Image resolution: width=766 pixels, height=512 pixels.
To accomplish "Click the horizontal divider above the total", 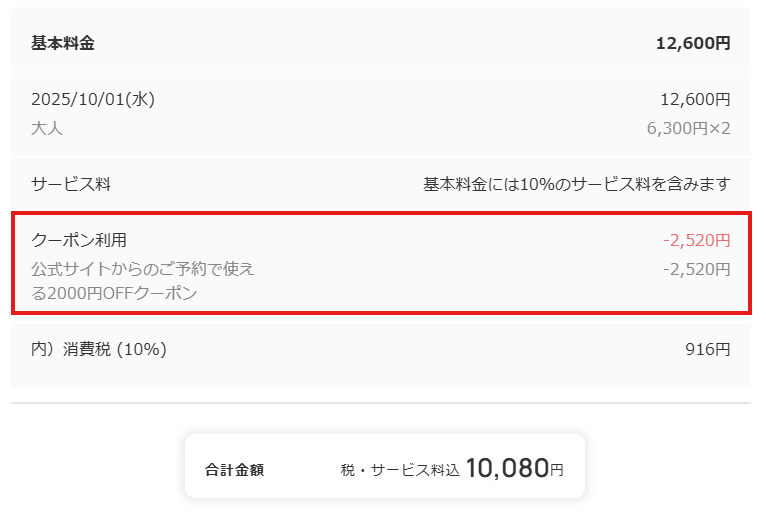I will [381, 403].
